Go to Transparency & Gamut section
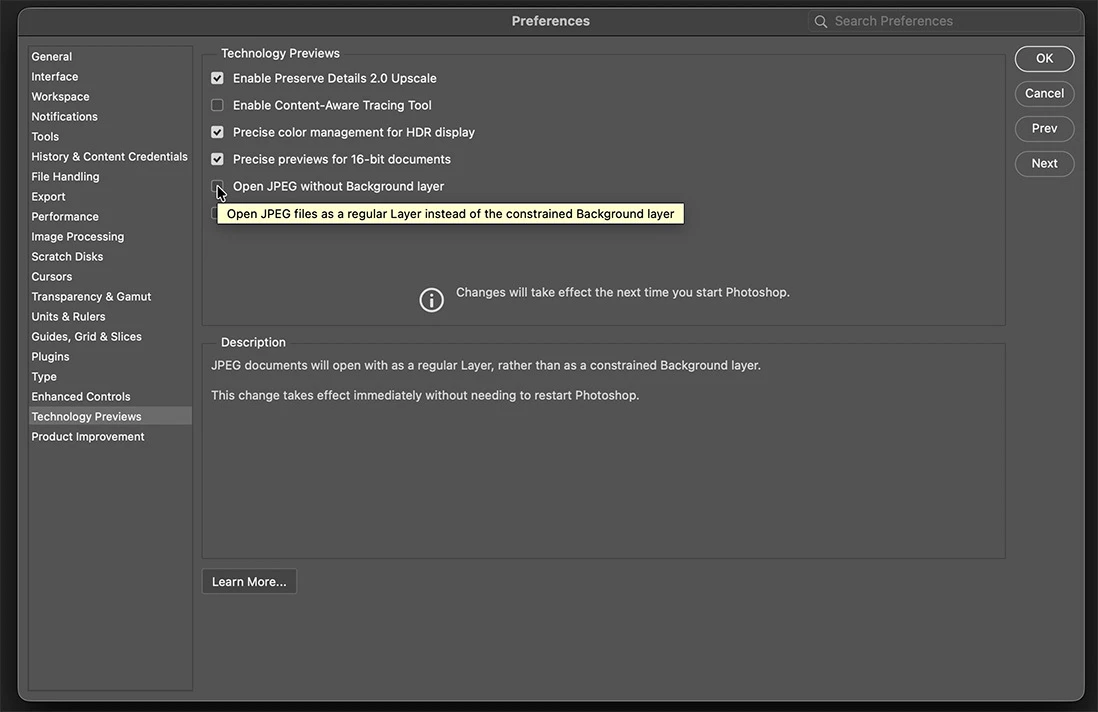Screen dimensions: 1098x712 pyautogui.click(x=110, y=297)
